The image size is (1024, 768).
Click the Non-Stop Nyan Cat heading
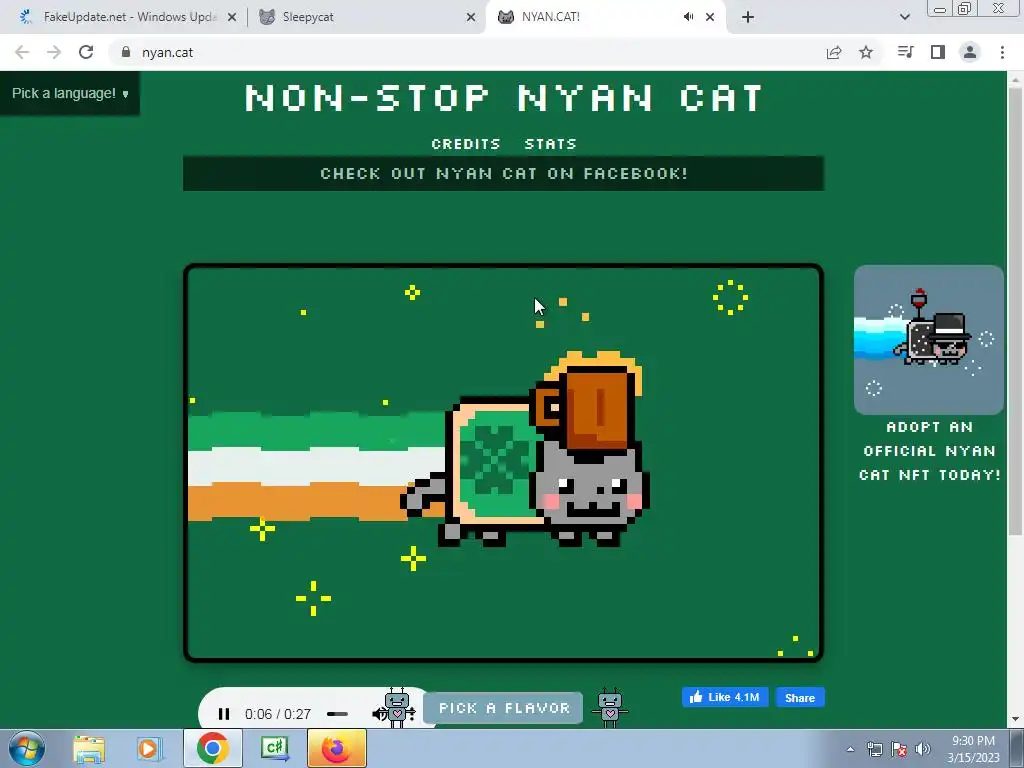pyautogui.click(x=504, y=99)
